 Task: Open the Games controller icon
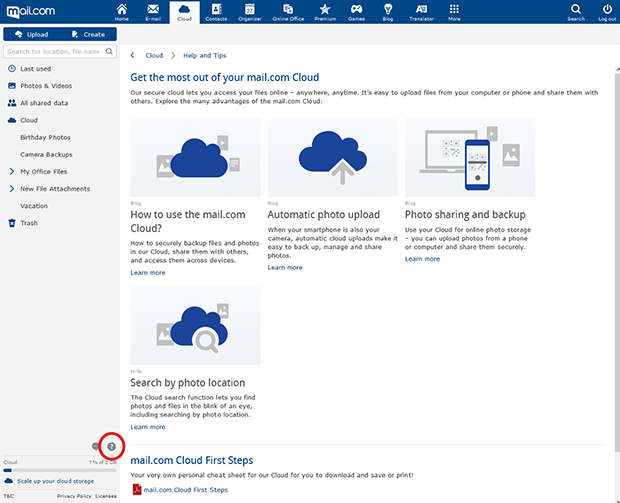pos(356,12)
